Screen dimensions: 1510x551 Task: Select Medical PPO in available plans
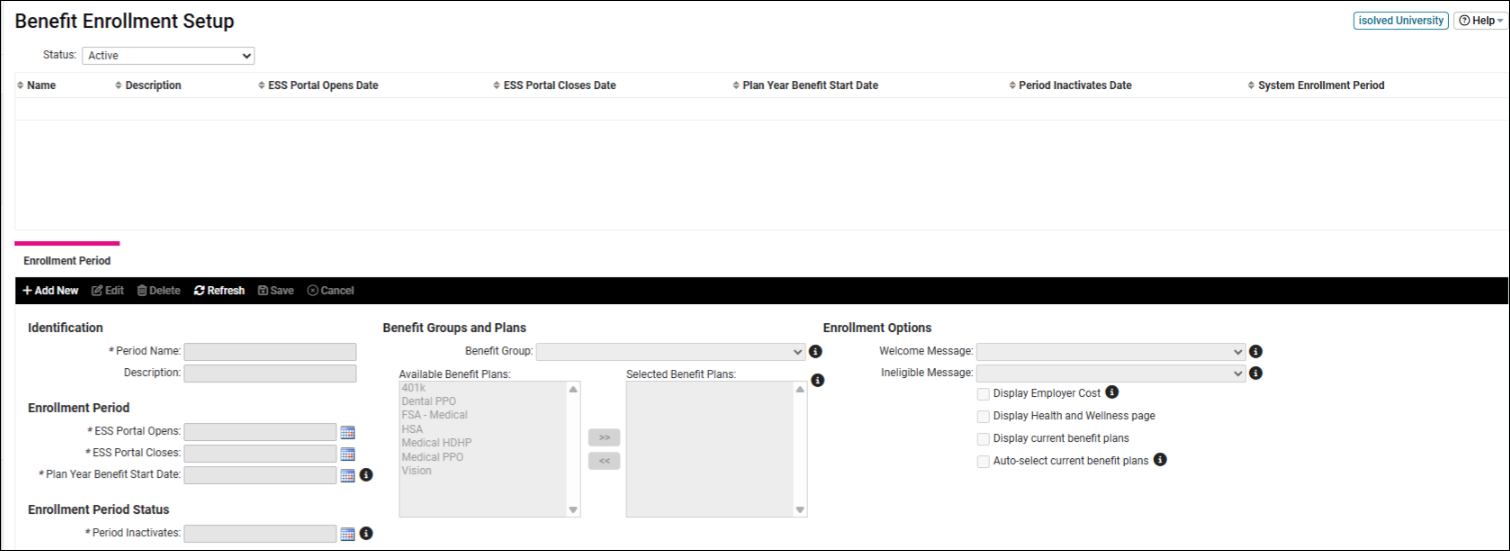432,457
